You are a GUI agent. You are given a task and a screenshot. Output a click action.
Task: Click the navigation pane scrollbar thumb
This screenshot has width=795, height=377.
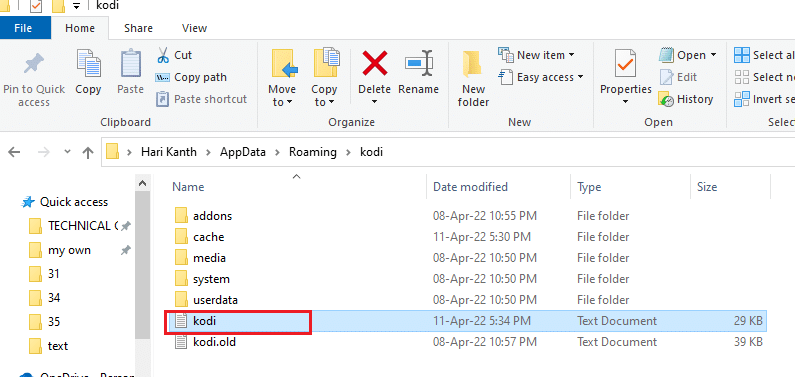pos(143,265)
